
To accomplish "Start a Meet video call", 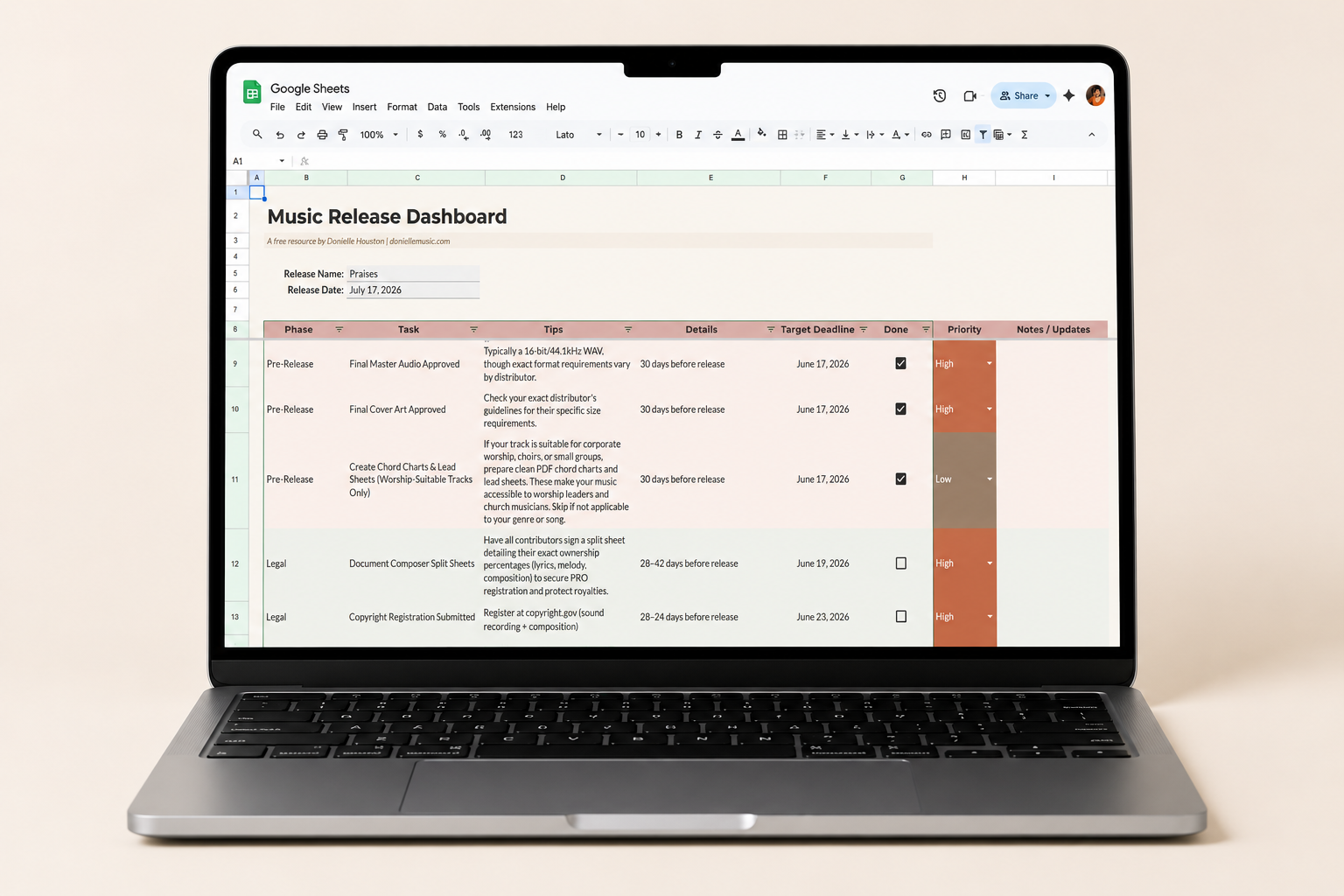I will tap(970, 95).
